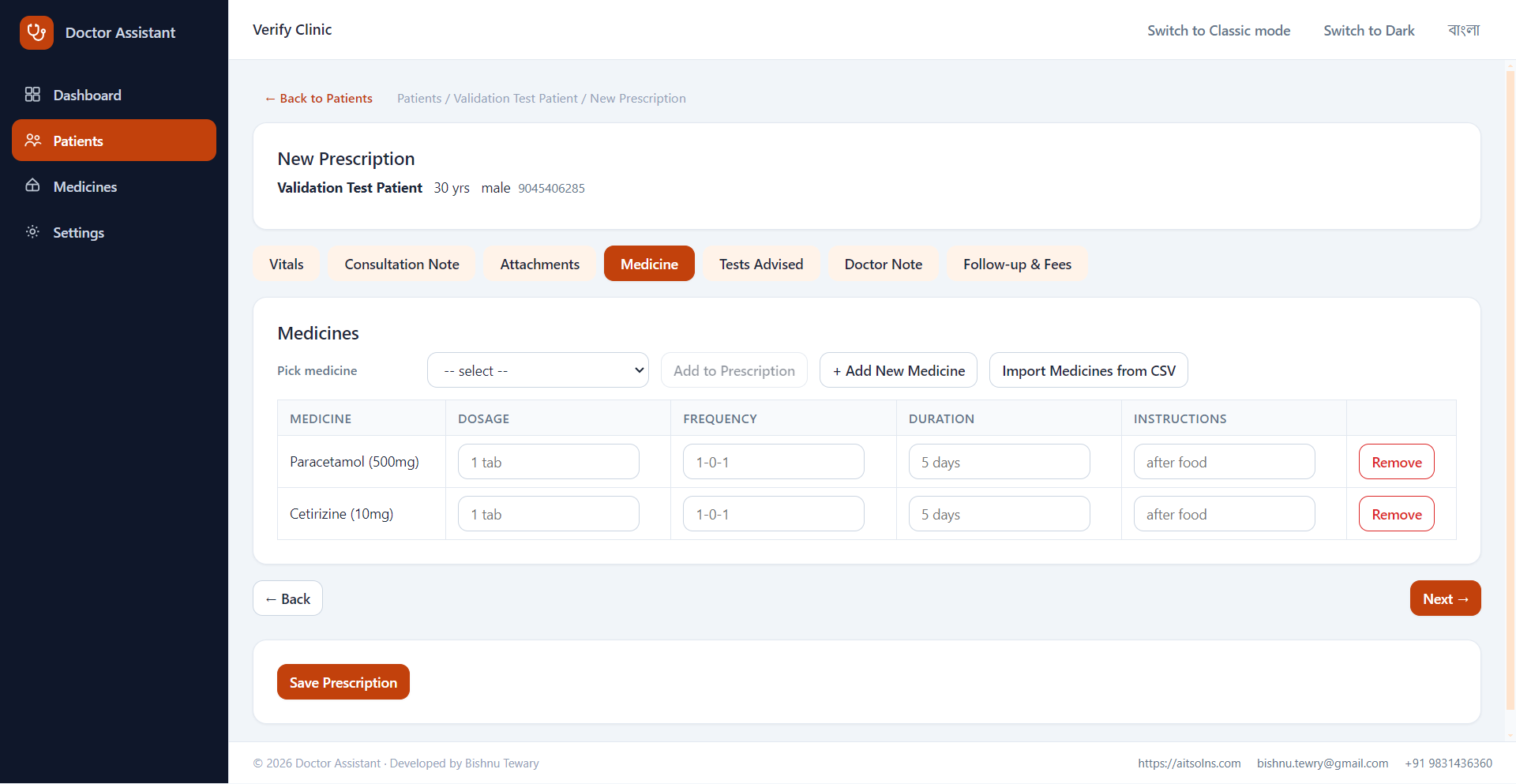Click the Back button below medicines
Viewport: 1516px width, 784px height.
[287, 598]
